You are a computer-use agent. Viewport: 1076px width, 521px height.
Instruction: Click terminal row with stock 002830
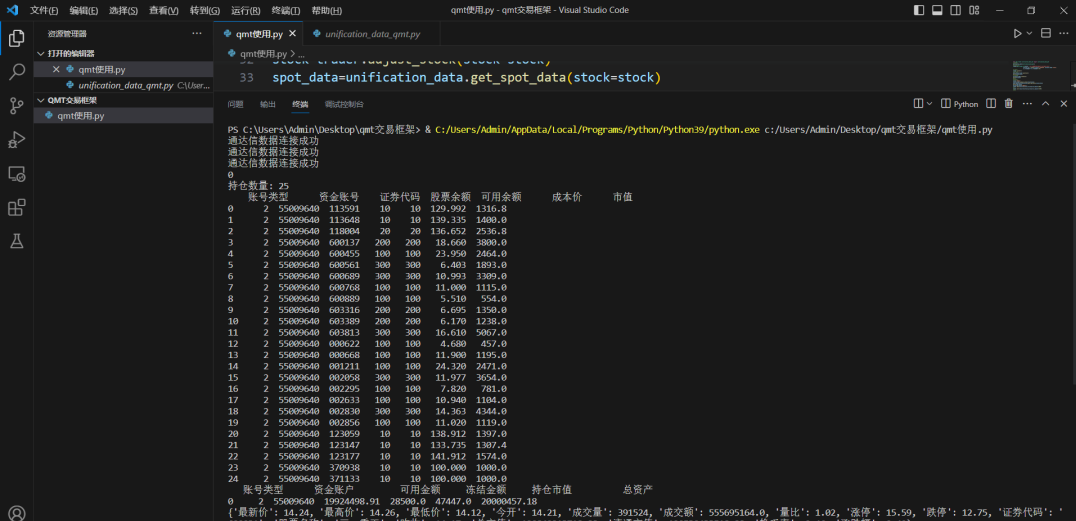click(367, 410)
